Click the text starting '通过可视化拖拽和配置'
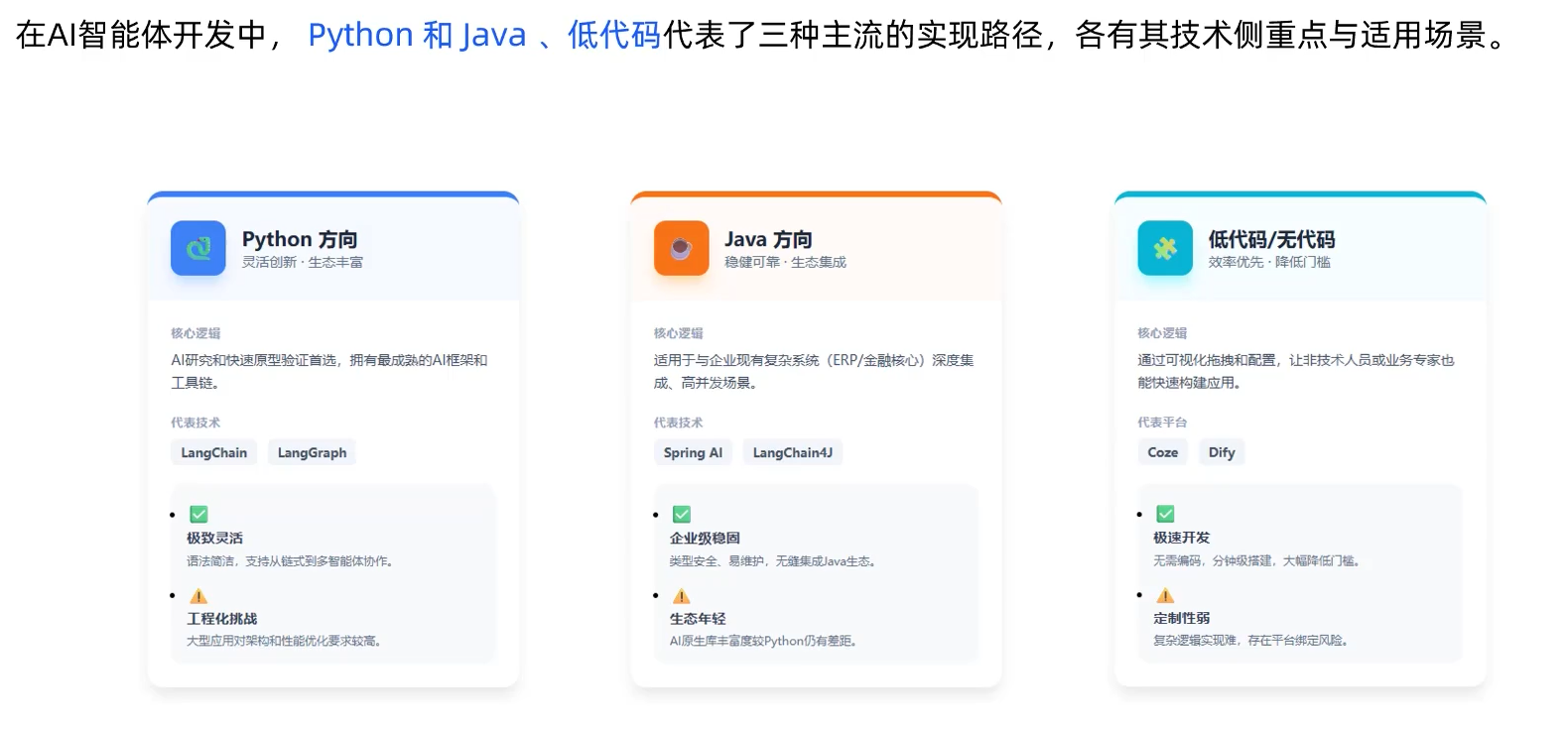This screenshot has height=732, width=1568. click(x=1296, y=371)
